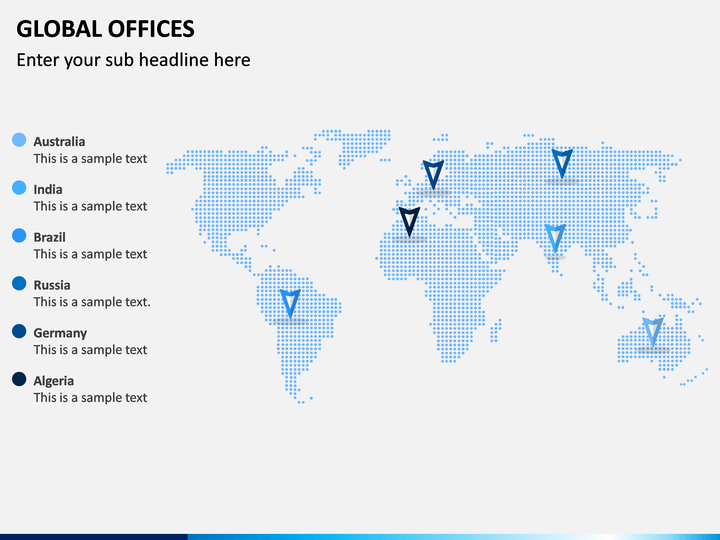Click sample text under India
This screenshot has width=720, height=540.
pyautogui.click(x=90, y=207)
